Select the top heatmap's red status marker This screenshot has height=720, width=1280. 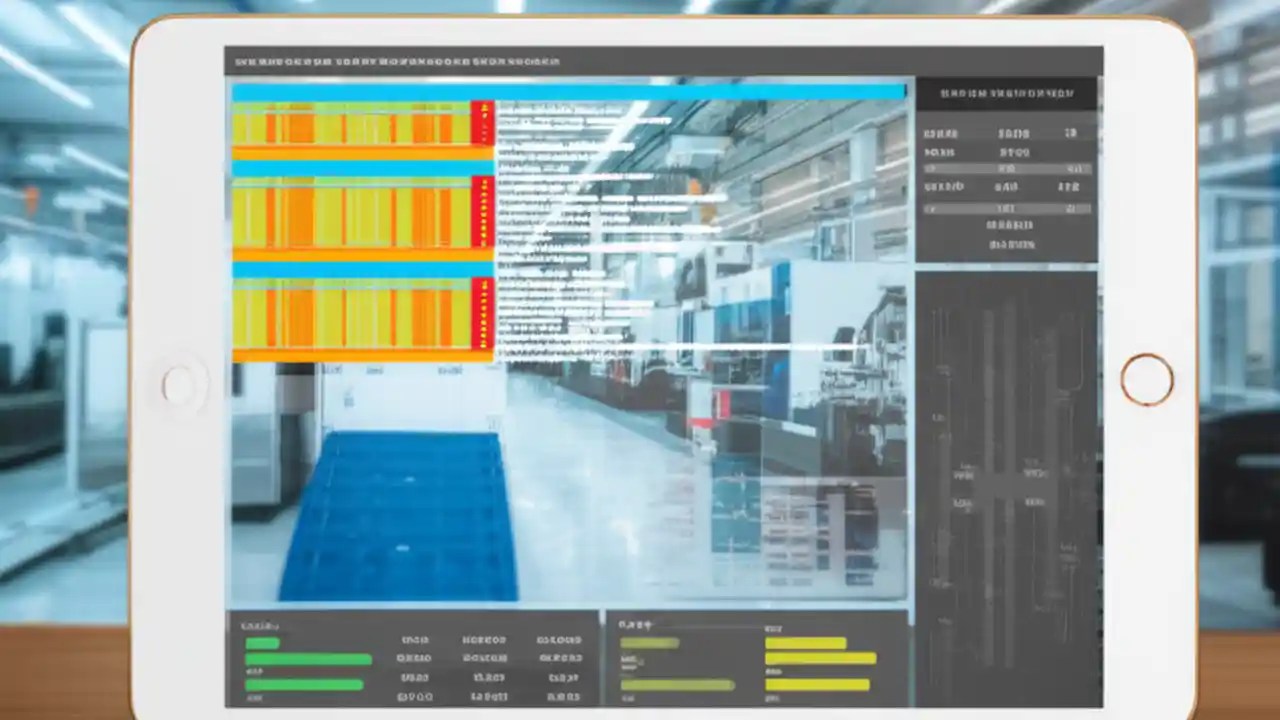coord(480,120)
